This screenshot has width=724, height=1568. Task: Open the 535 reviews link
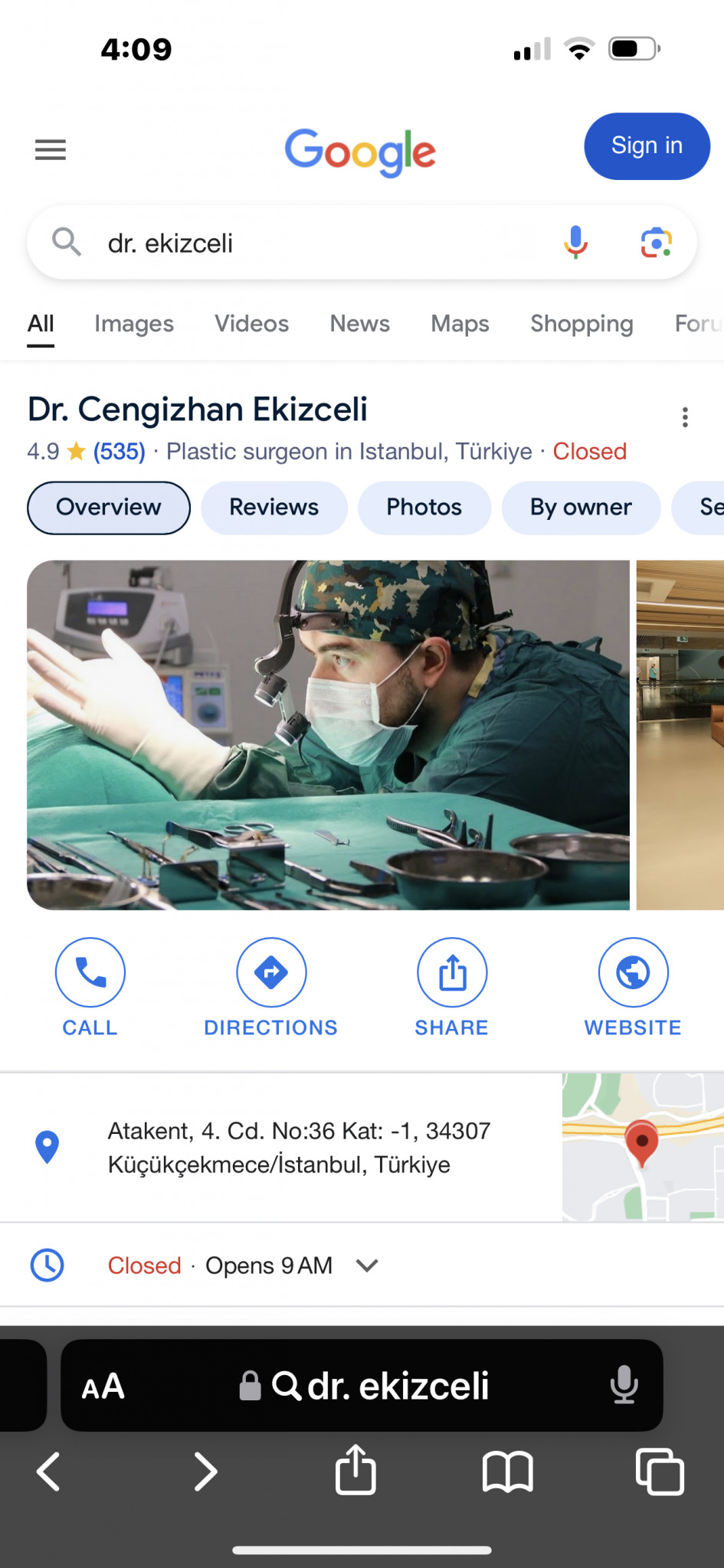[120, 452]
